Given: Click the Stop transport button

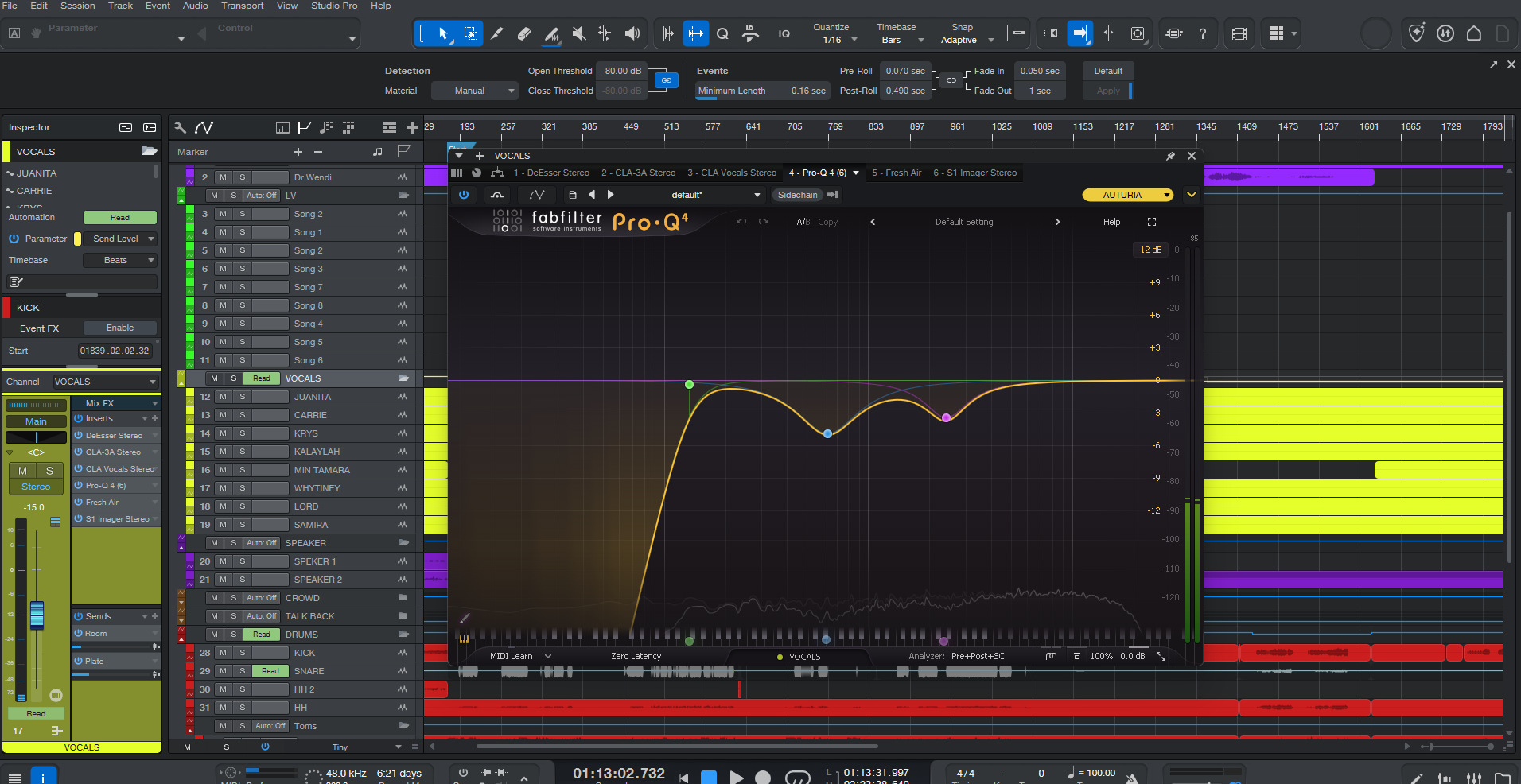Looking at the screenshot, I should (709, 777).
